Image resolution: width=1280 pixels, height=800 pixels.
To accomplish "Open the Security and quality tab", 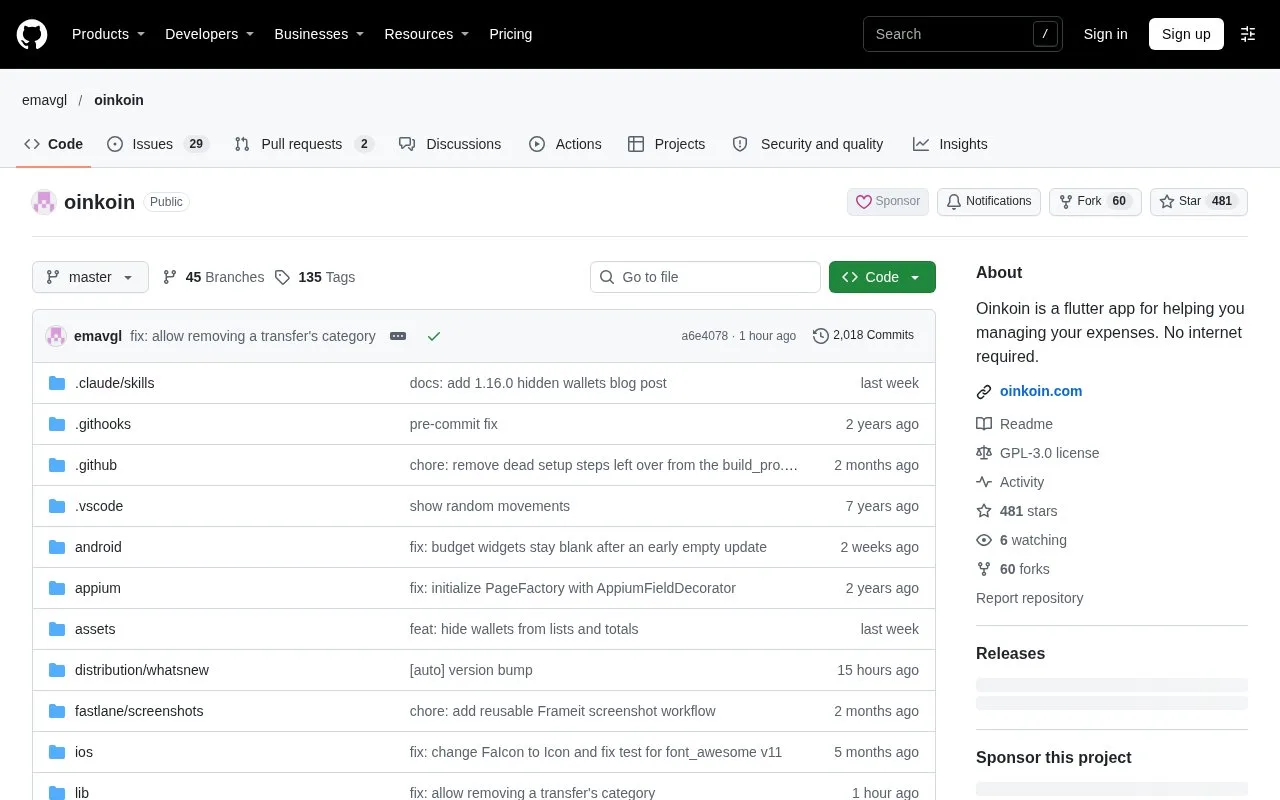I will coord(808,144).
